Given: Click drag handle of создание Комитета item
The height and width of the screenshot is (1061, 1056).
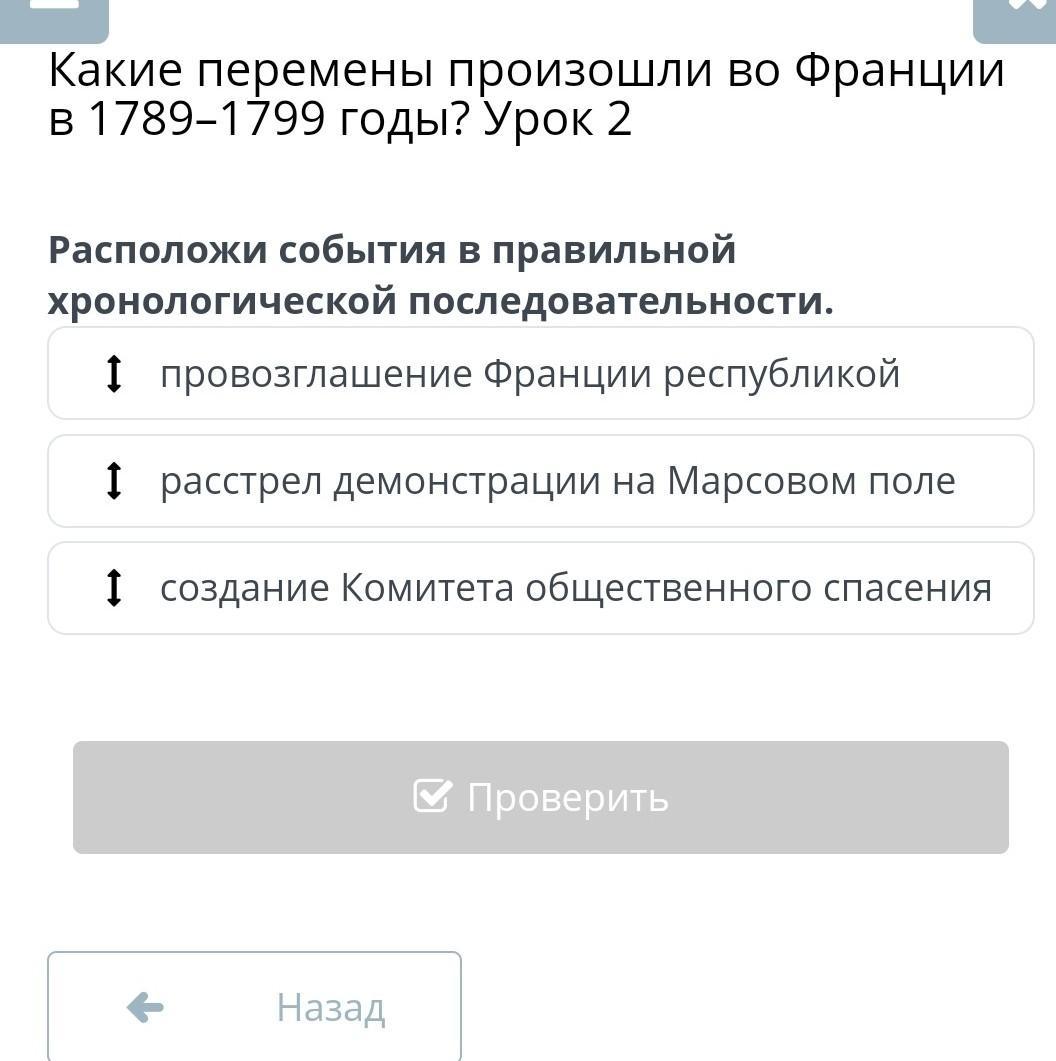Looking at the screenshot, I should pyautogui.click(x=114, y=587).
